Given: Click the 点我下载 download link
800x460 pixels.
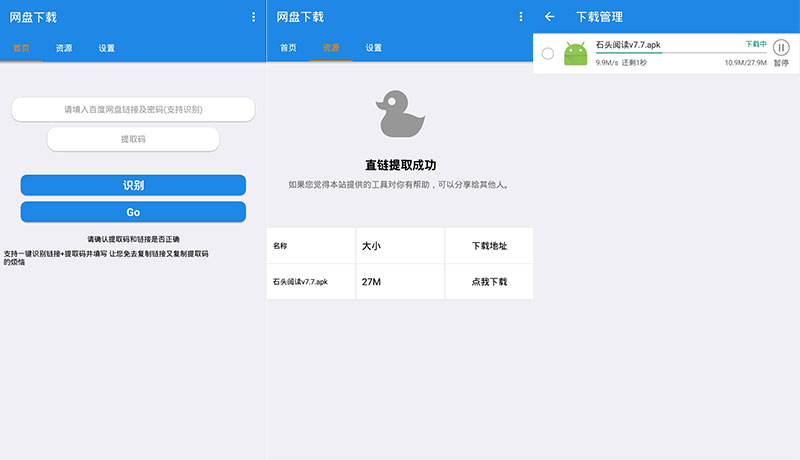Looking at the screenshot, I should [x=489, y=282].
